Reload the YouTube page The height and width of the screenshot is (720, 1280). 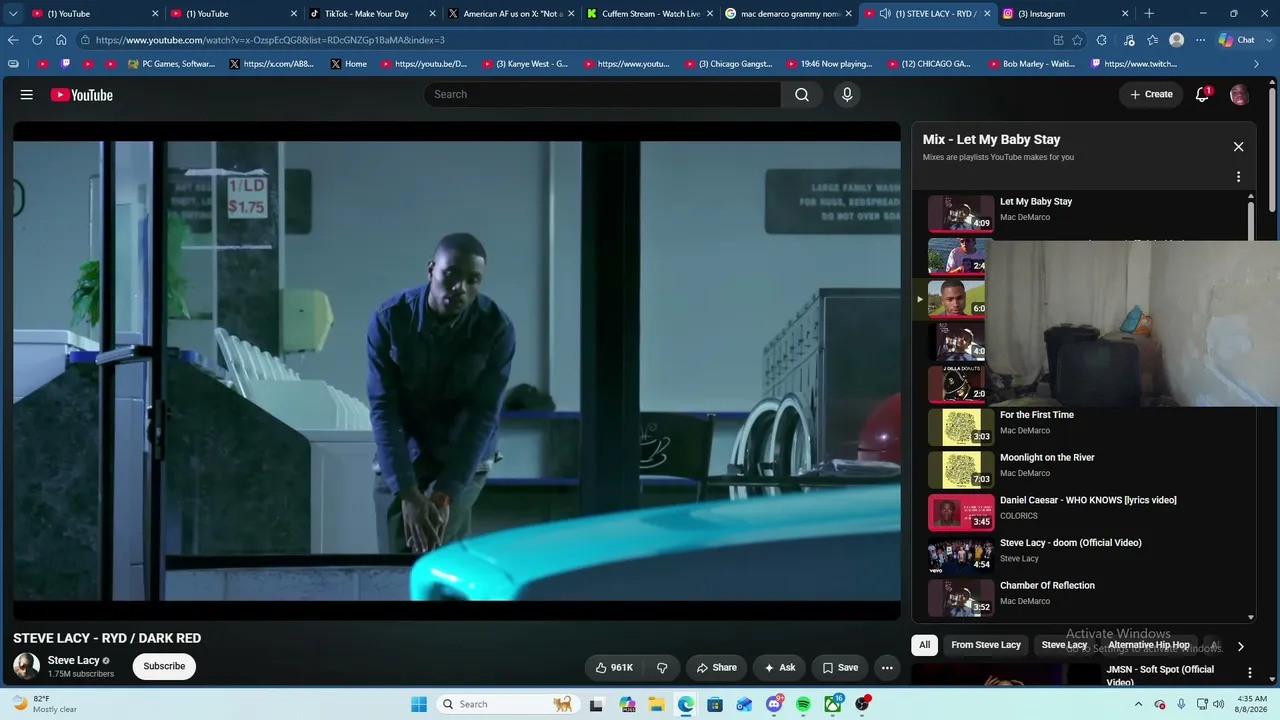tap(37, 40)
